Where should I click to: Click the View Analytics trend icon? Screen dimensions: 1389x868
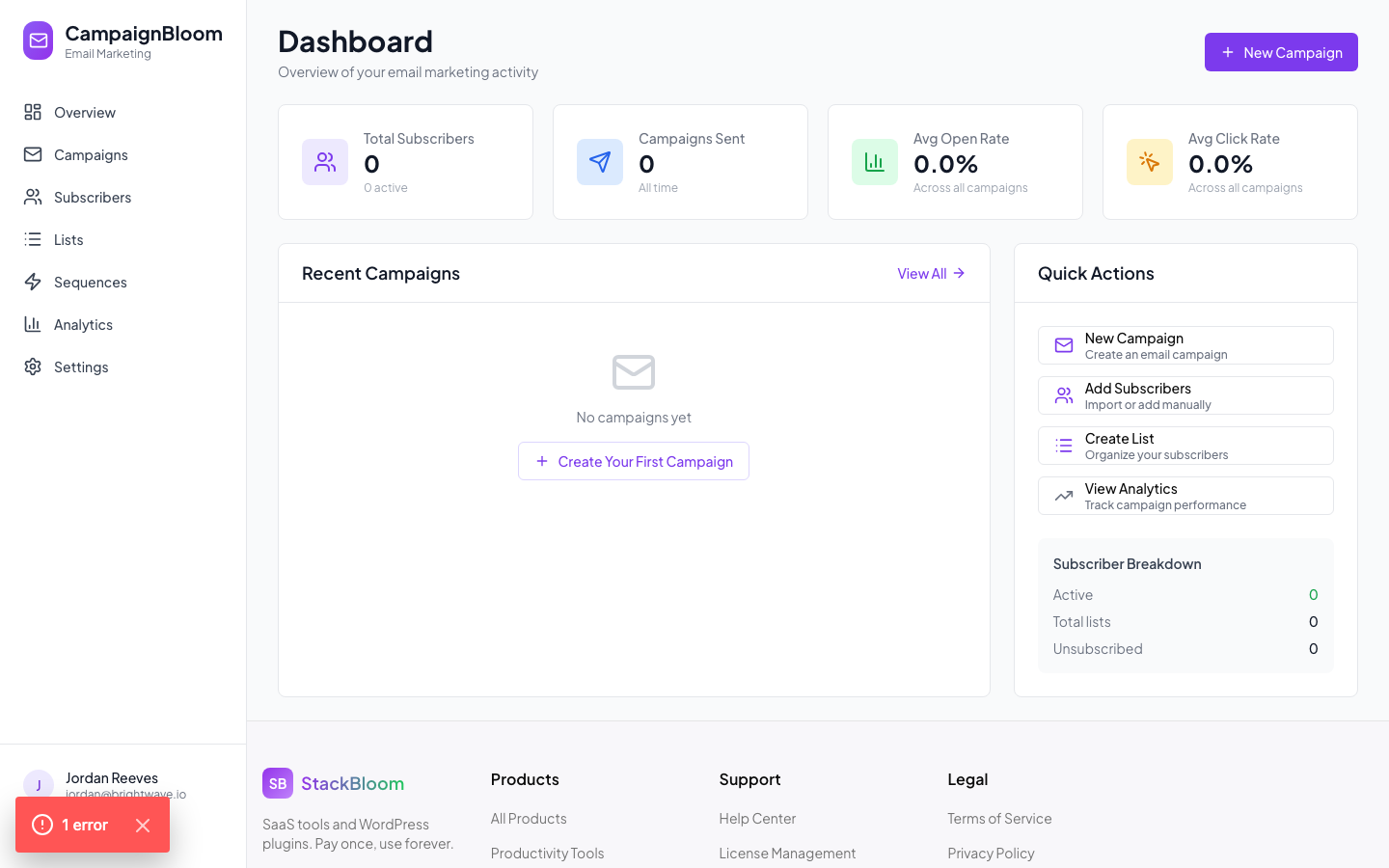point(1063,495)
